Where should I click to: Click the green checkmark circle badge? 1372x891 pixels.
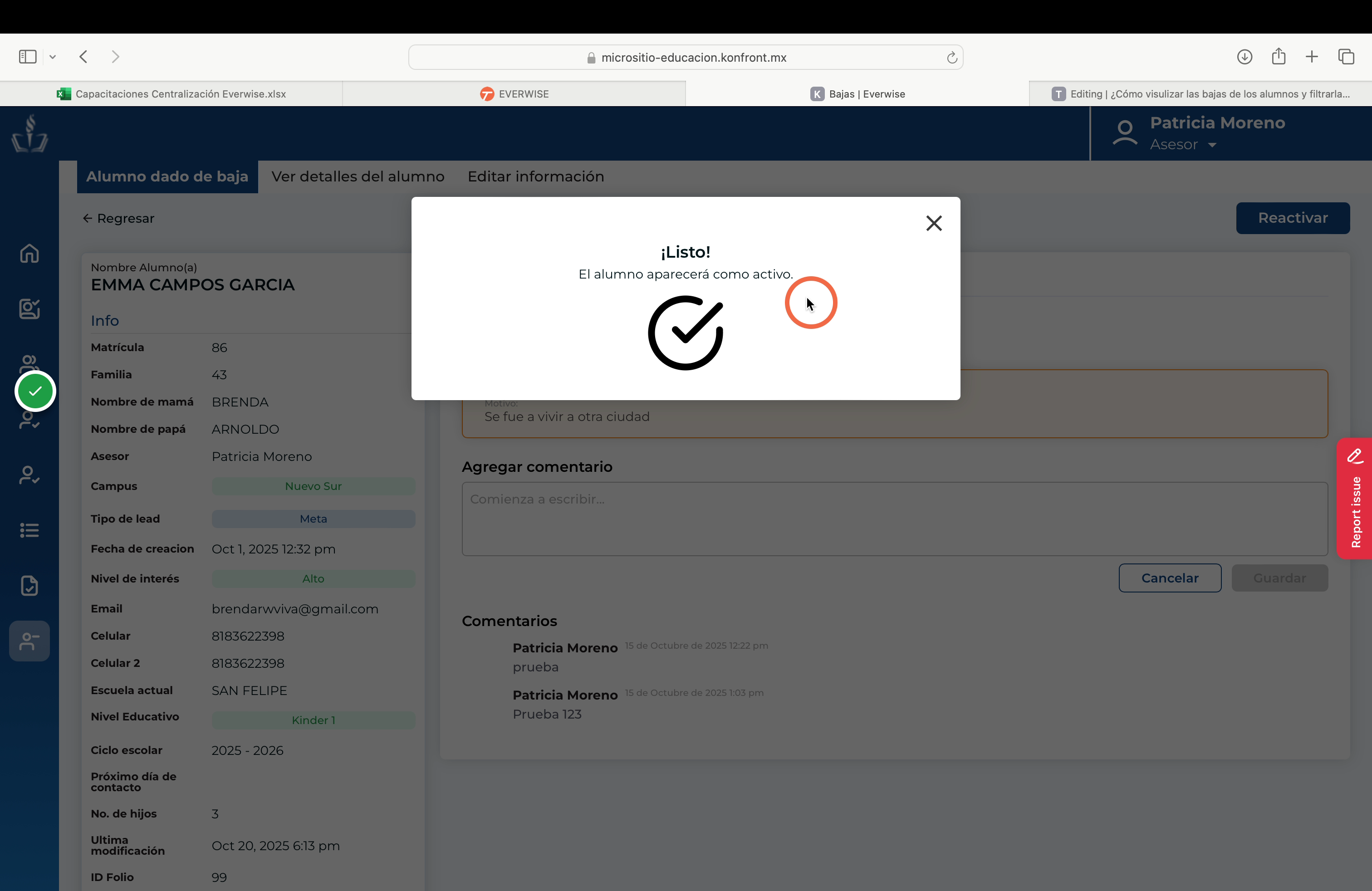click(35, 392)
